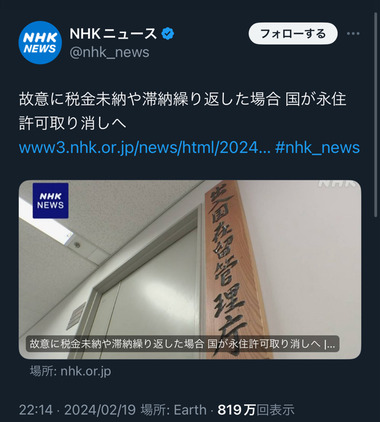Open the three-dot more options menu
The width and height of the screenshot is (380, 422).
tap(353, 34)
